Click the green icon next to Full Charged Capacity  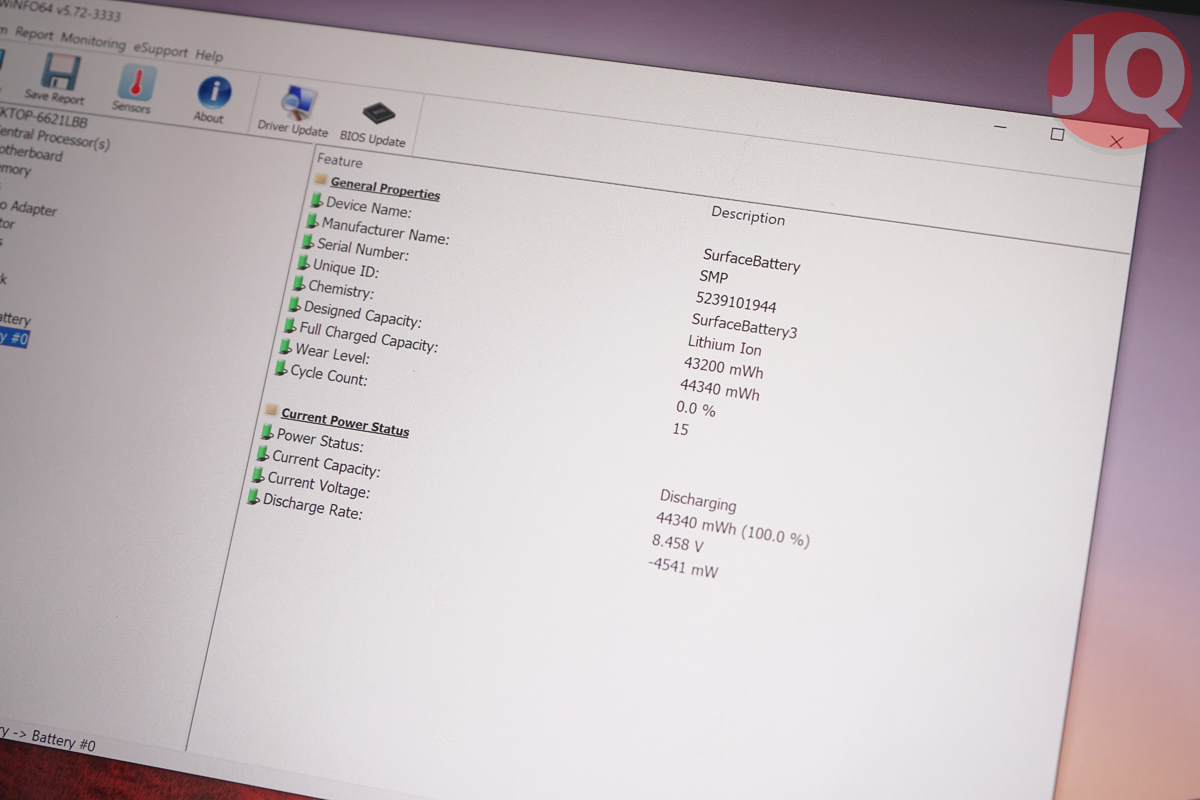pos(290,326)
